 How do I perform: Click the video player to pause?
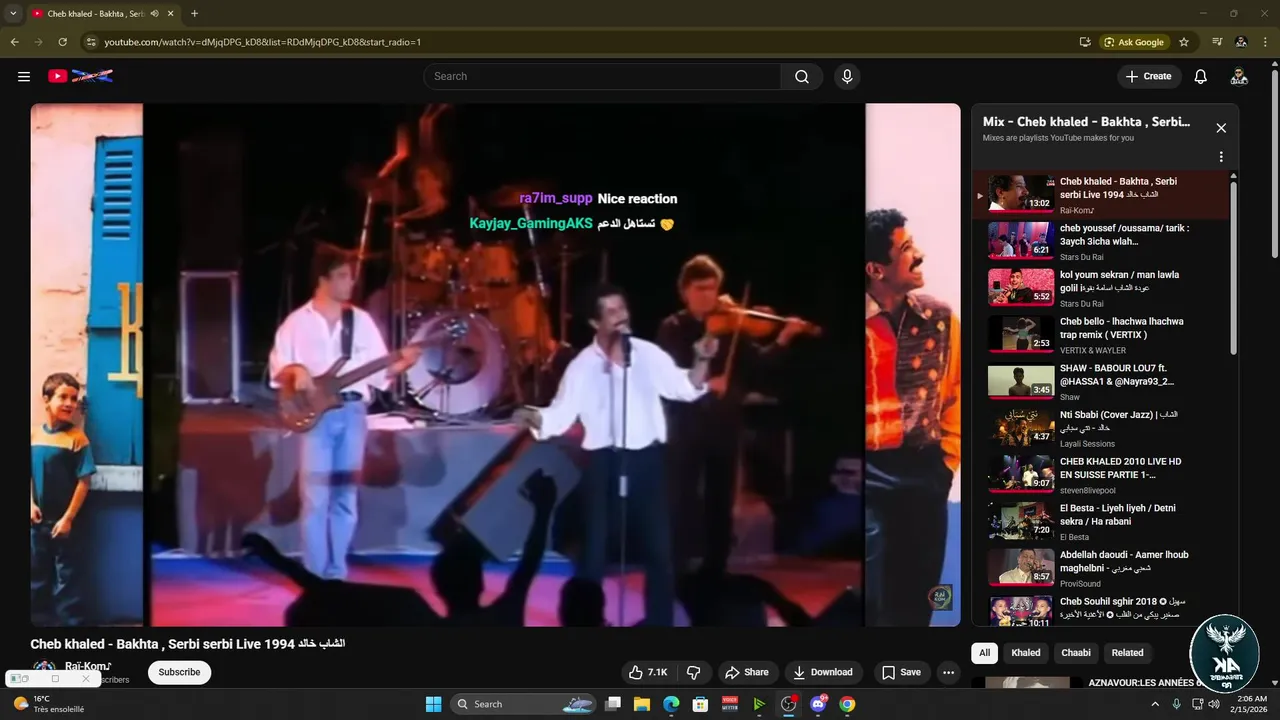(495, 365)
